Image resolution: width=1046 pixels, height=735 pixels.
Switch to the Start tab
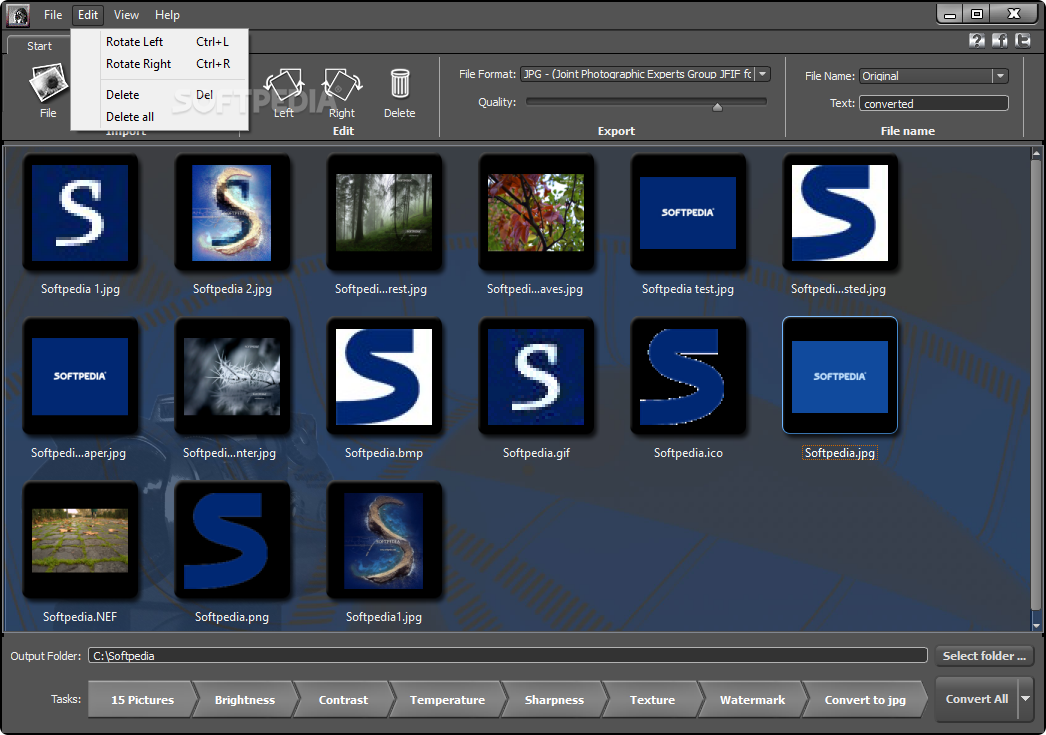pos(39,46)
